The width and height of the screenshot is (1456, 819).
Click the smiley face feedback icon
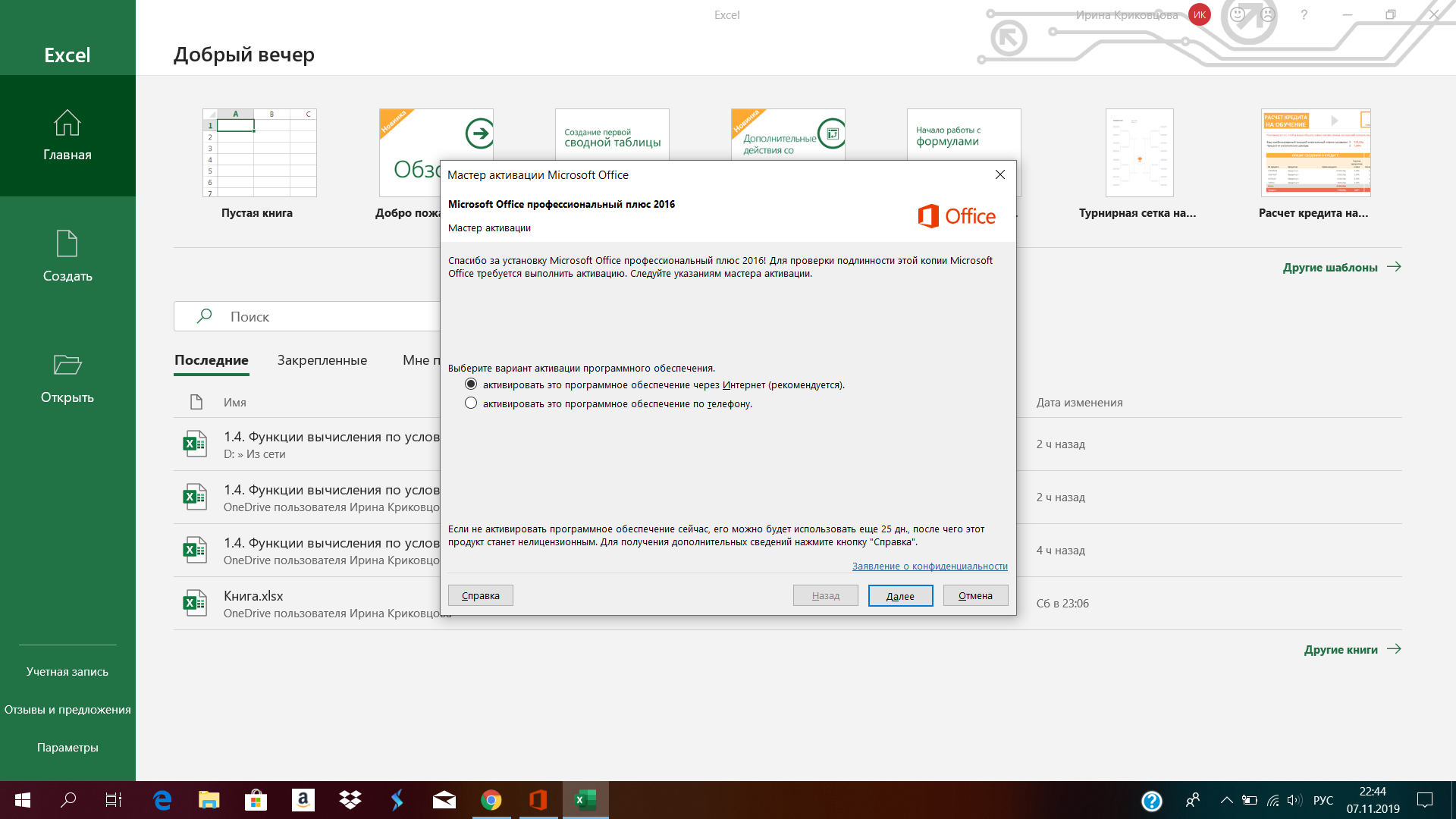tap(1238, 14)
